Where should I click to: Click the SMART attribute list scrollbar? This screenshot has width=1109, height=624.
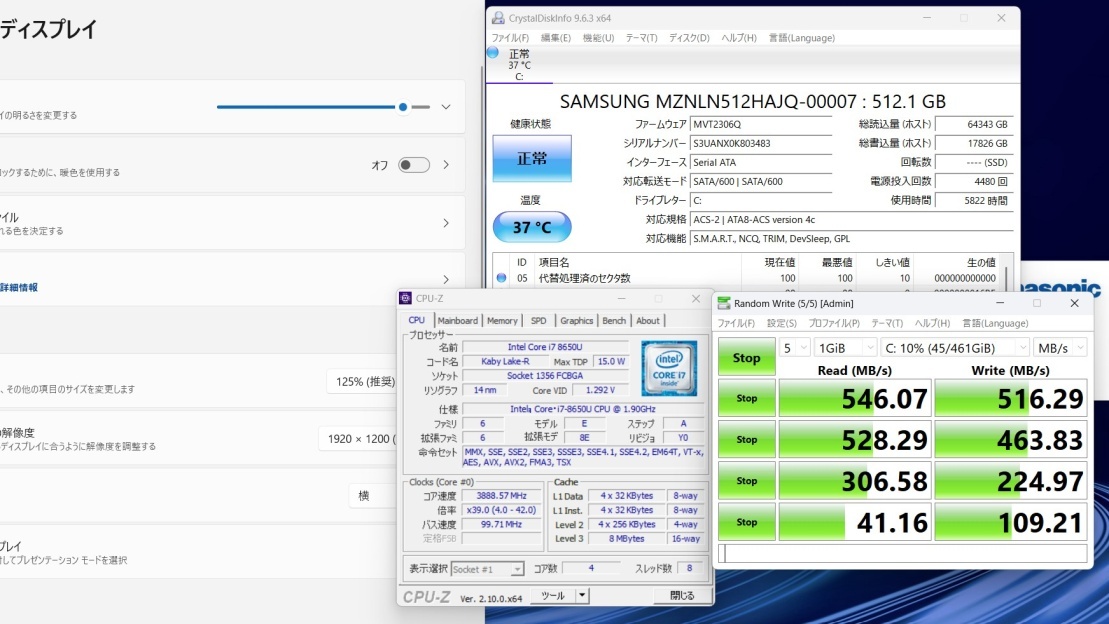click(x=1007, y=277)
